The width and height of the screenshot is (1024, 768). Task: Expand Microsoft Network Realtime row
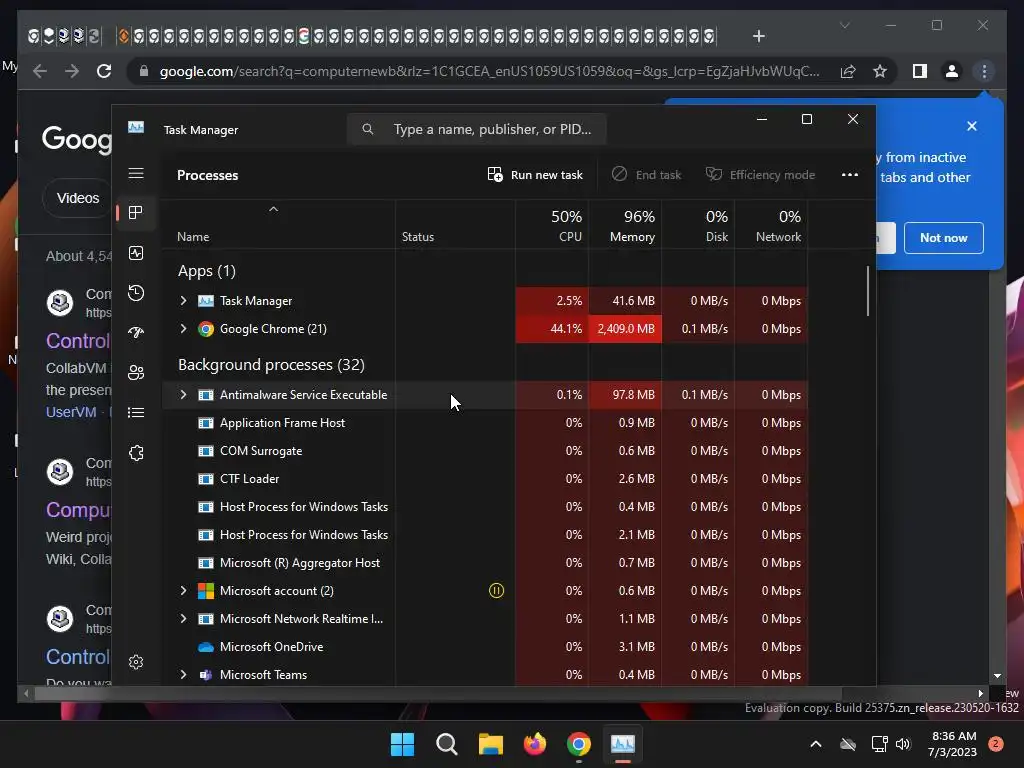click(x=184, y=618)
